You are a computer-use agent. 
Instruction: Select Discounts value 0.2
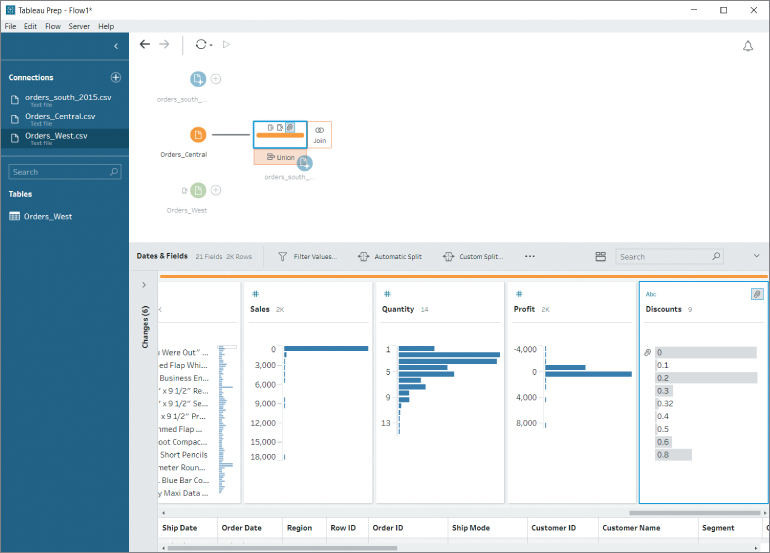coord(706,378)
